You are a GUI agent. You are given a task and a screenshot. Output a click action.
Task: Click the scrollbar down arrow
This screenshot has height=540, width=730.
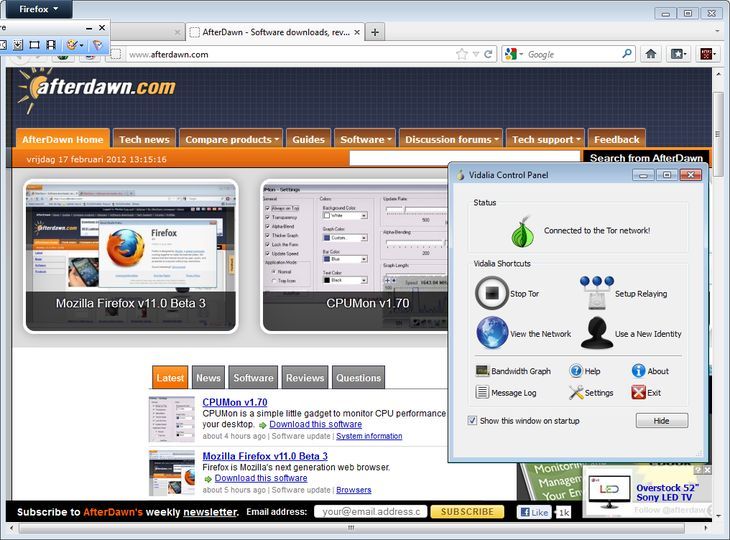(x=718, y=516)
